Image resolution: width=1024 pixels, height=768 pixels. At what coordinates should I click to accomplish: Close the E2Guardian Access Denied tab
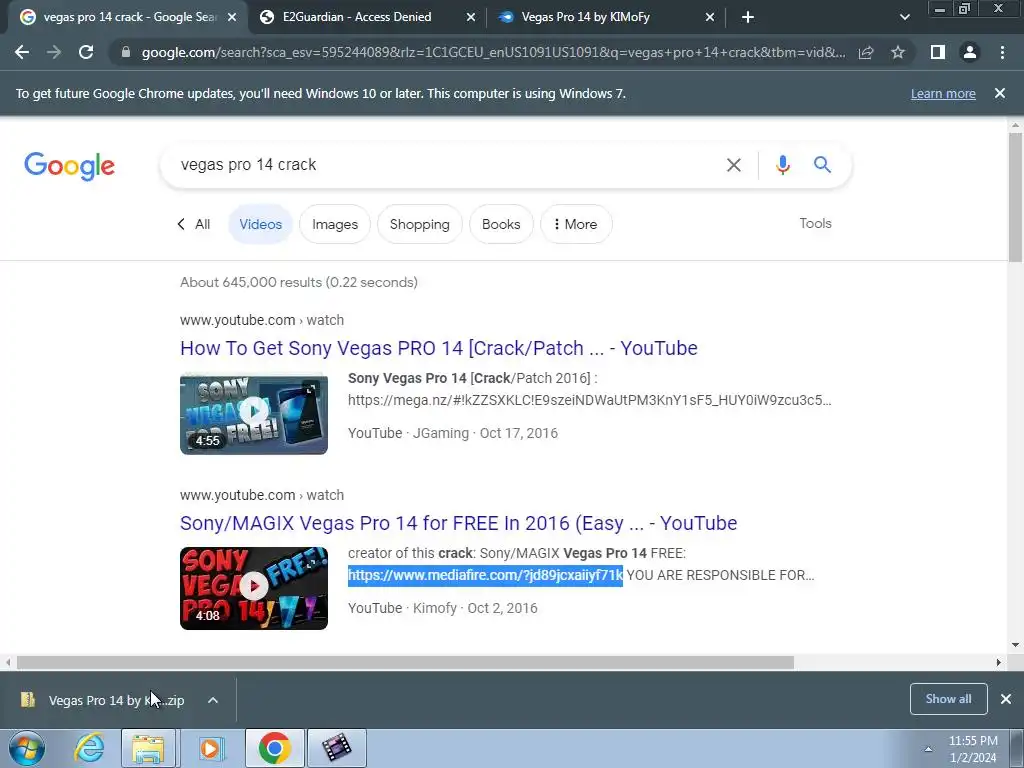click(470, 18)
